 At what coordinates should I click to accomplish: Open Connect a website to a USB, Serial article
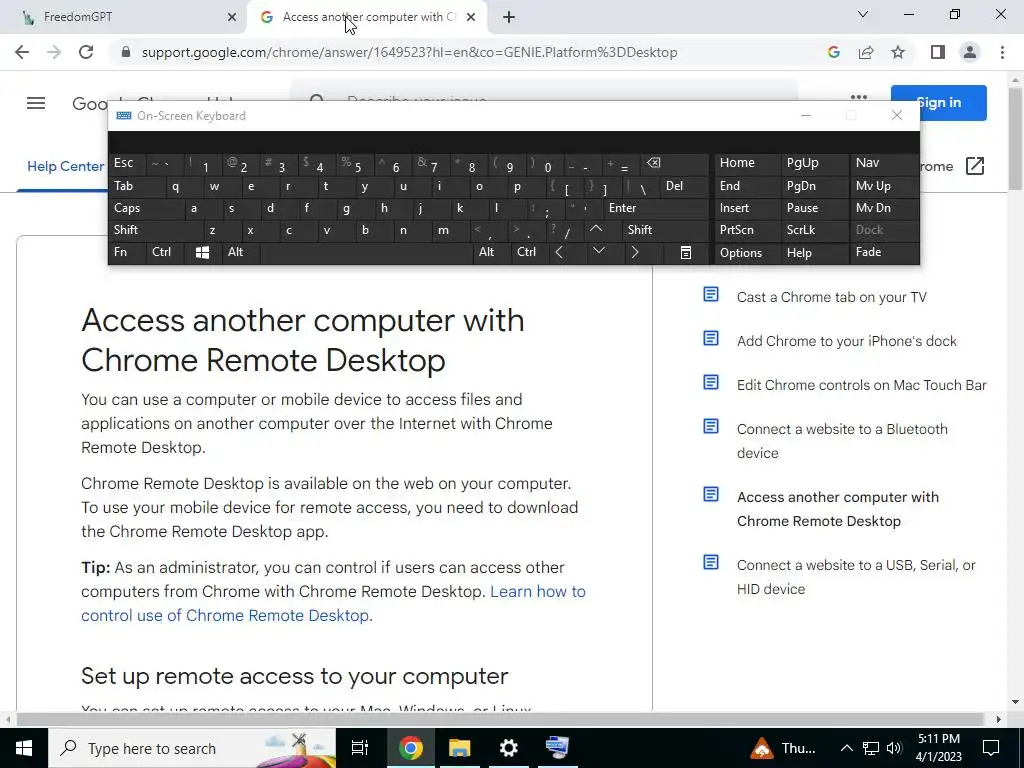(x=856, y=577)
